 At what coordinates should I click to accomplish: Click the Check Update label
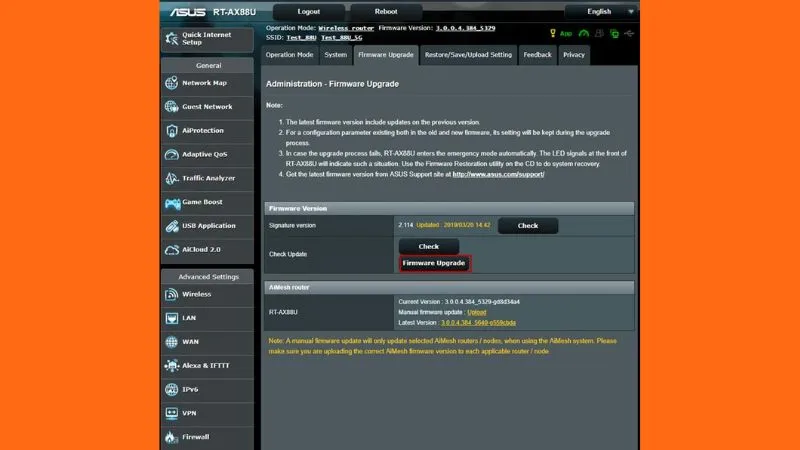(x=288, y=254)
